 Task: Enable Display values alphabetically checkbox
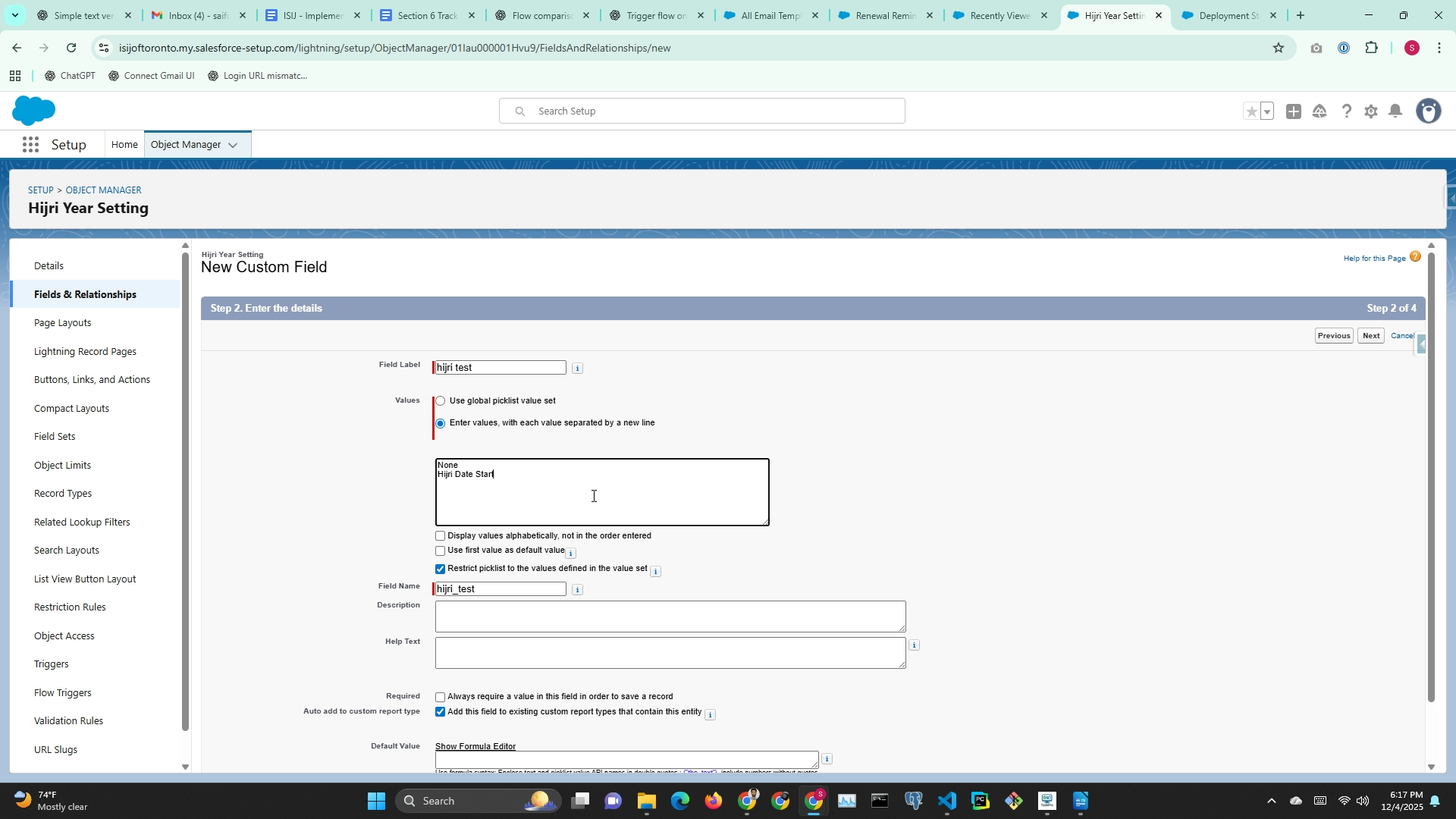[x=441, y=536]
